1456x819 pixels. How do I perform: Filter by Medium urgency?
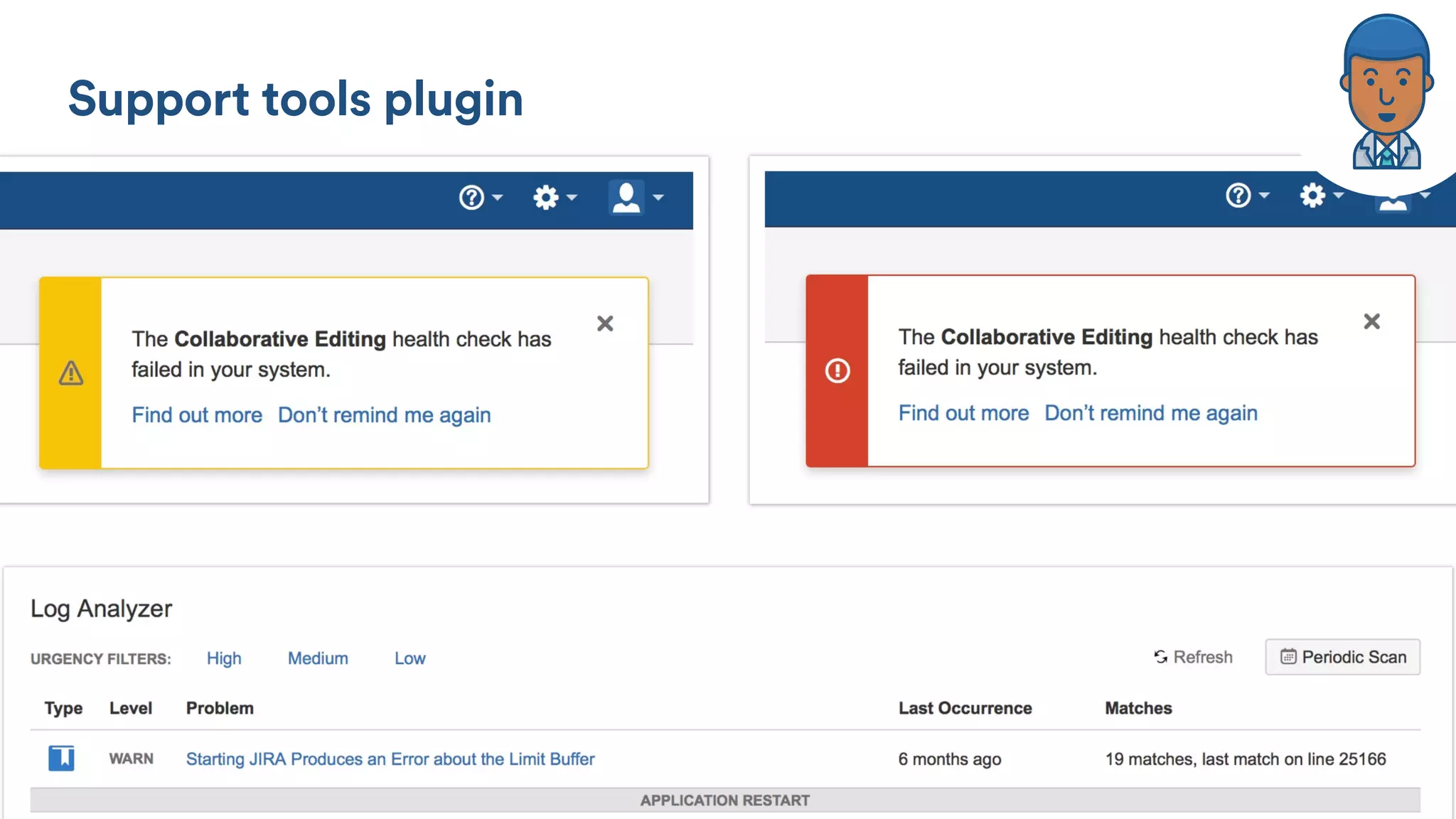coord(318,658)
